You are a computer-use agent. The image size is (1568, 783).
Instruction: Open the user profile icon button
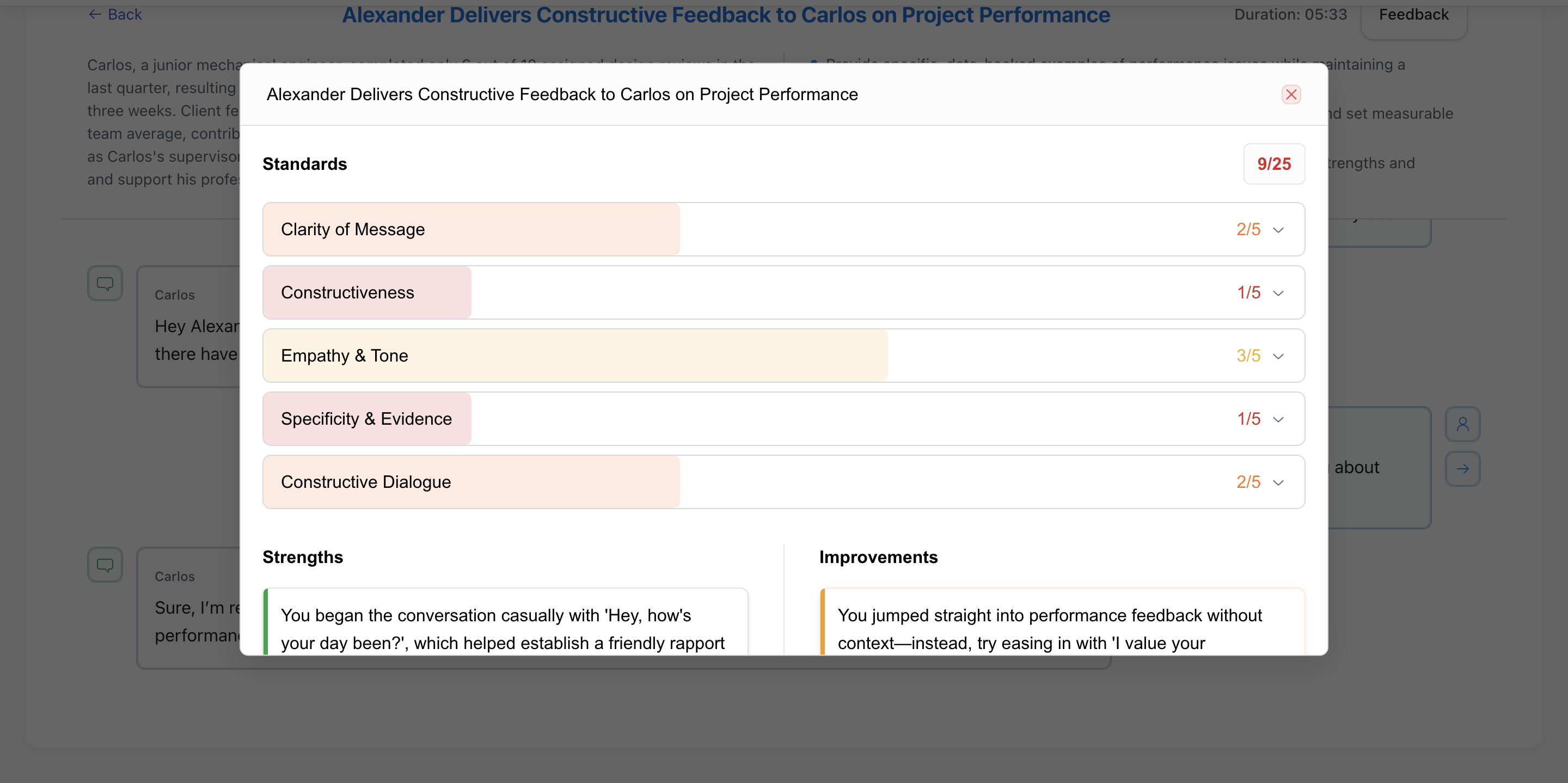1463,424
